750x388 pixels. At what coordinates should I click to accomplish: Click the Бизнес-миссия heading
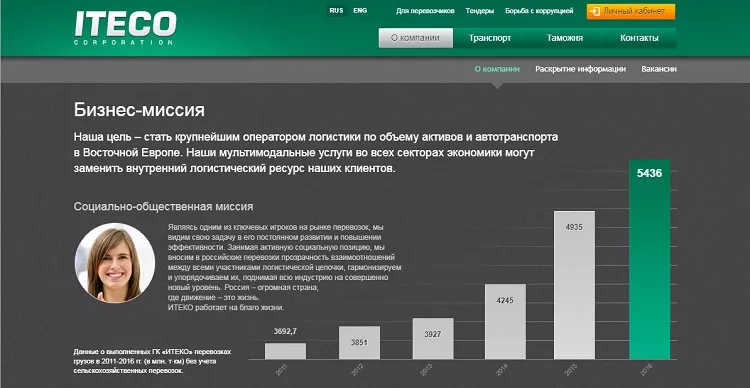139,110
